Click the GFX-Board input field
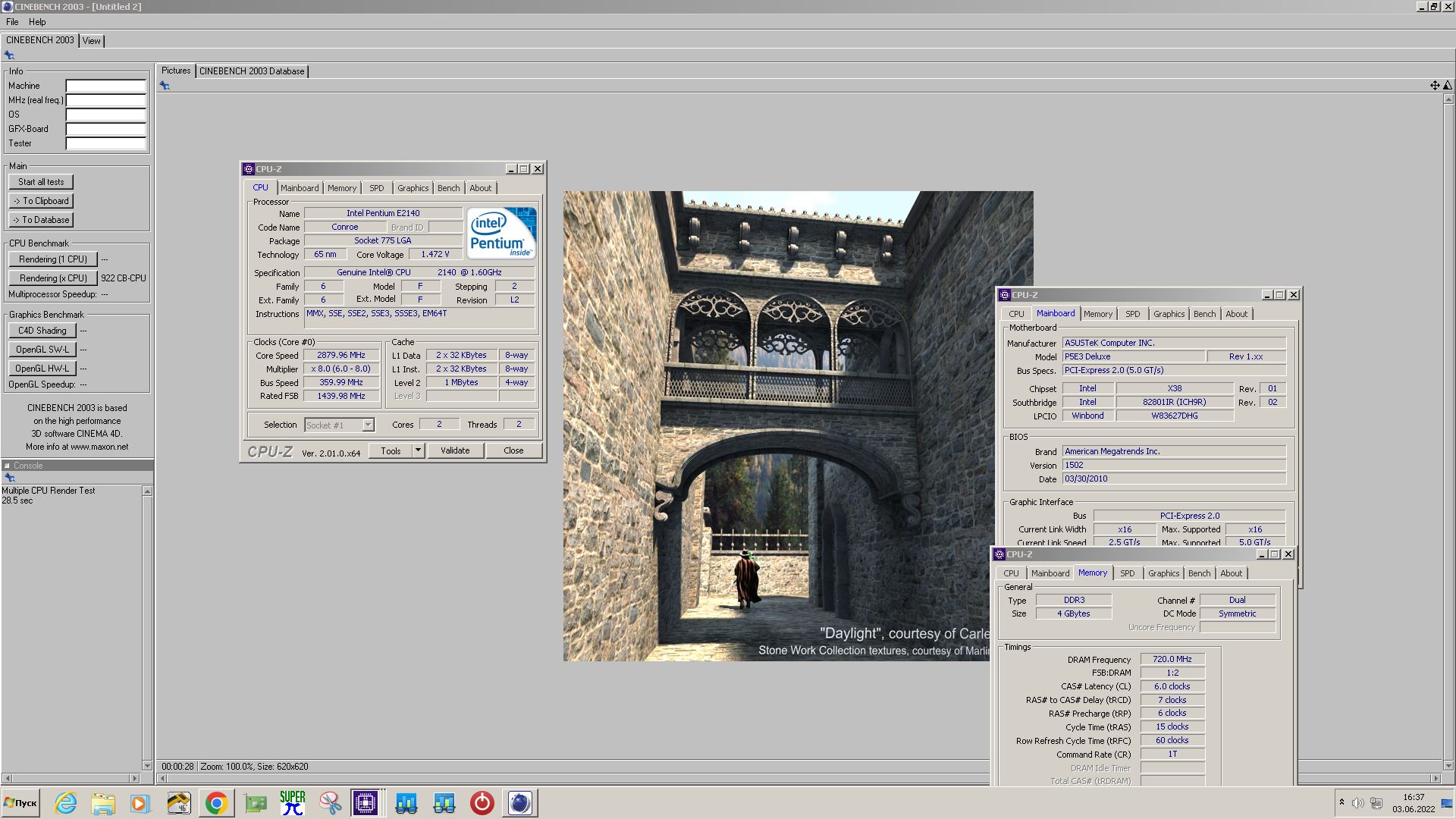This screenshot has height=819, width=1456. pos(105,129)
